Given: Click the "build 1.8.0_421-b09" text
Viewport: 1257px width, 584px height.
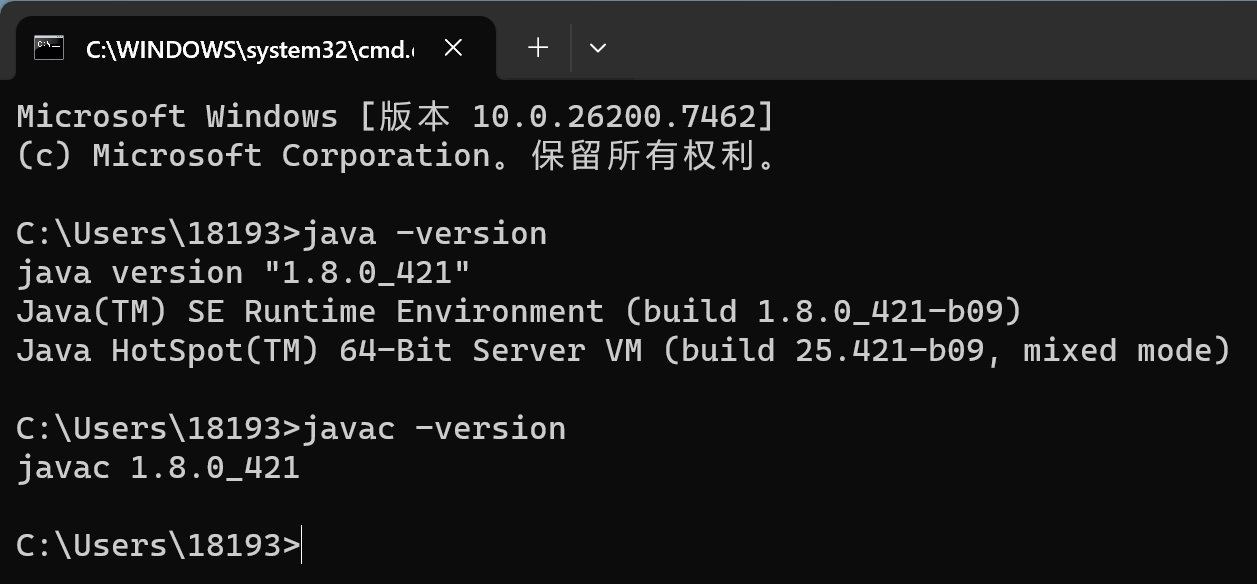Looking at the screenshot, I should (x=824, y=312).
